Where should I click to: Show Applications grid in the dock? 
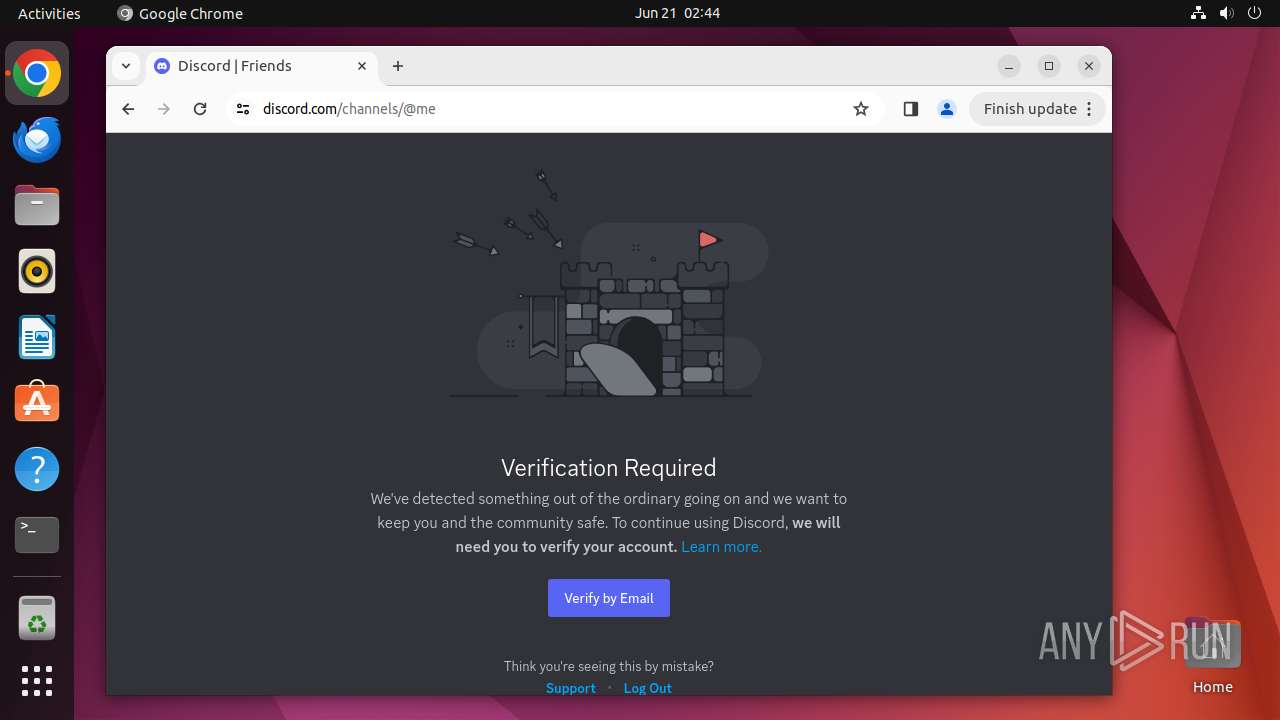click(x=37, y=681)
